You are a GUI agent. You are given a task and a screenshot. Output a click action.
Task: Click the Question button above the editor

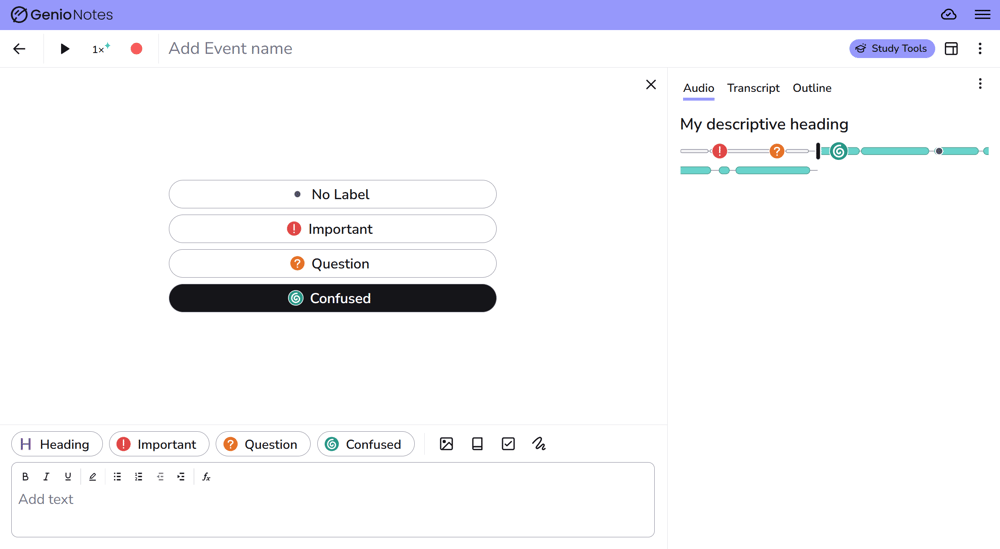(263, 444)
